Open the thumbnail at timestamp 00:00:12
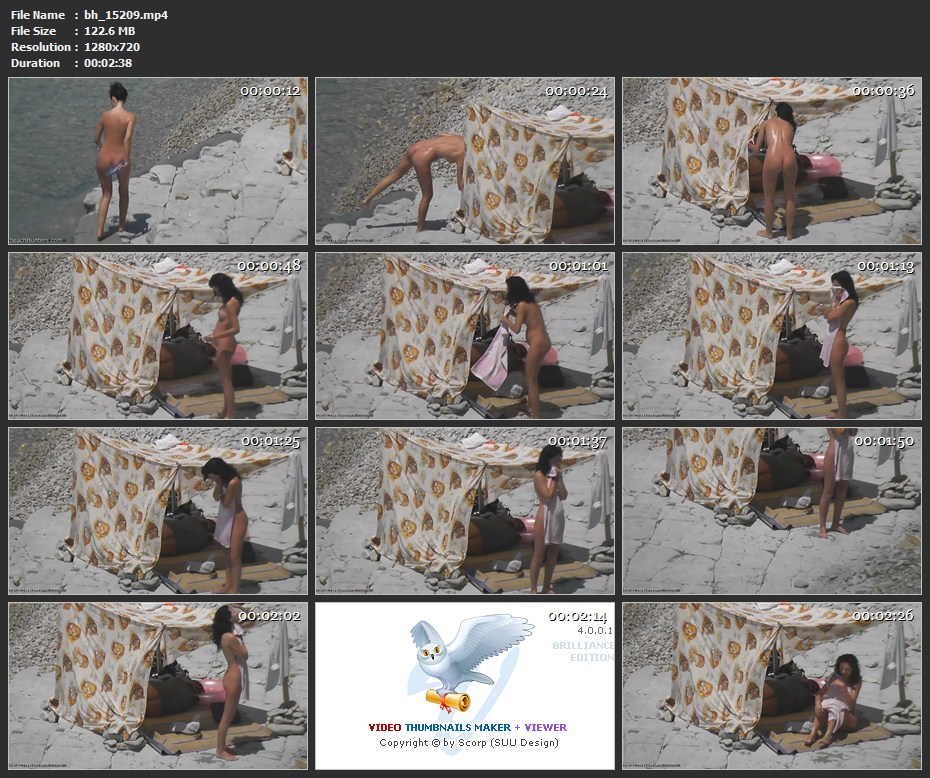Screen dimensions: 930x778 (x=158, y=161)
